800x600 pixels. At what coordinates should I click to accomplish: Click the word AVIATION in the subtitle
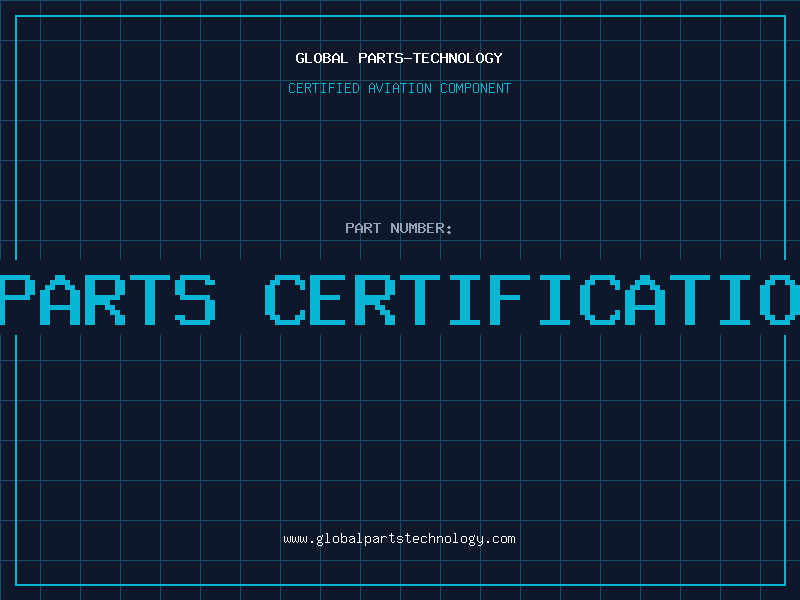[x=400, y=88]
